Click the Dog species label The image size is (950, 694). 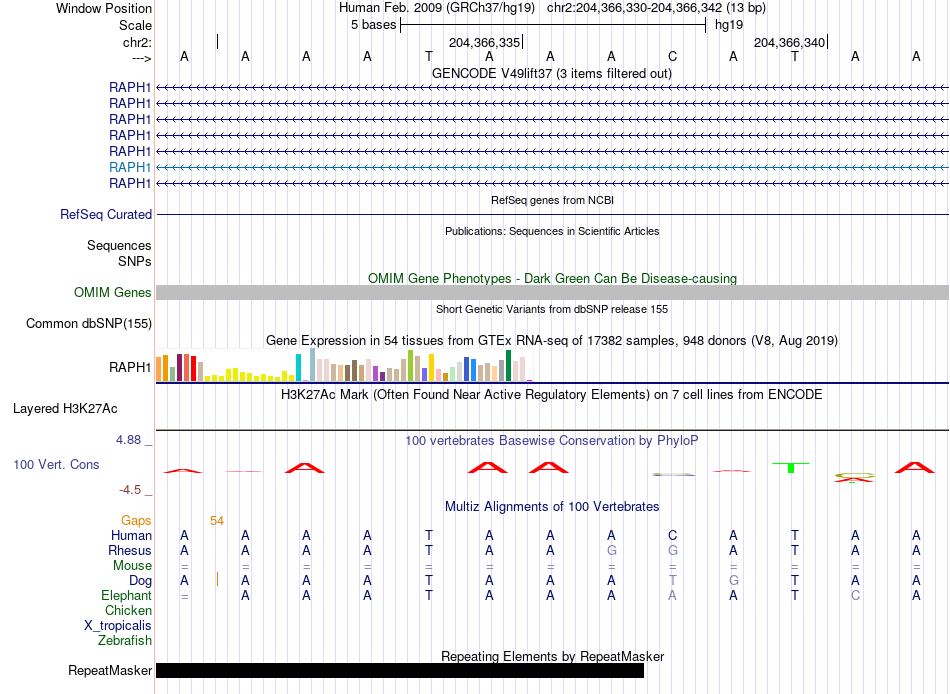pos(140,581)
